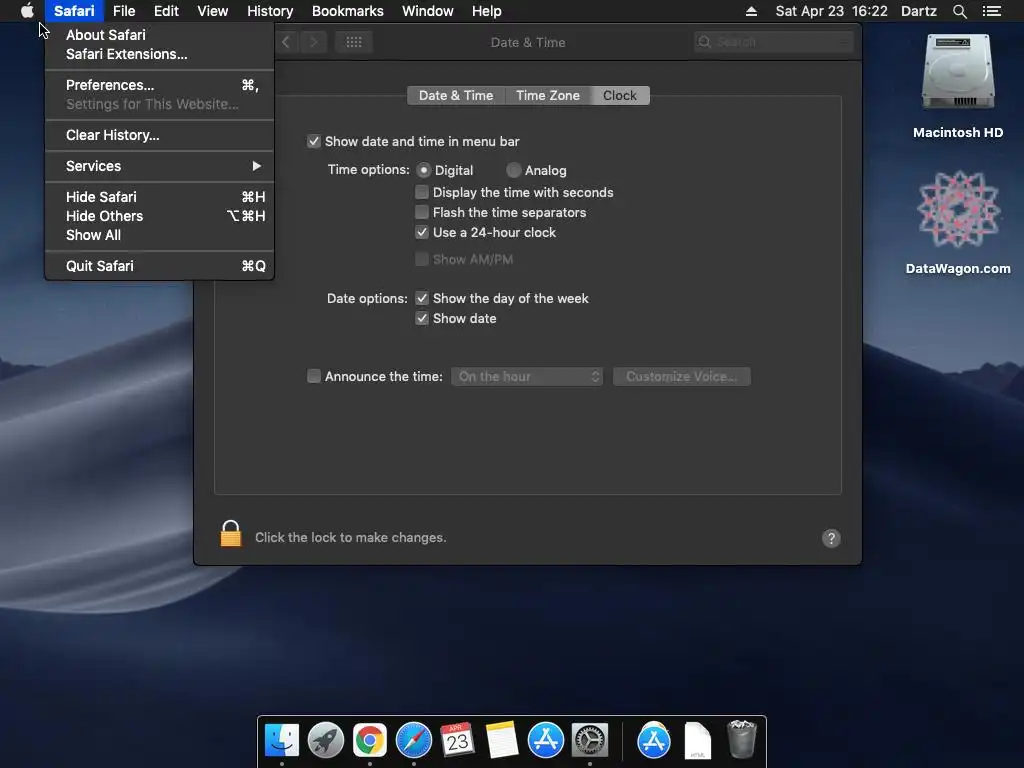The width and height of the screenshot is (1024, 768).
Task: Switch to the Date & Time tab
Action: click(456, 95)
